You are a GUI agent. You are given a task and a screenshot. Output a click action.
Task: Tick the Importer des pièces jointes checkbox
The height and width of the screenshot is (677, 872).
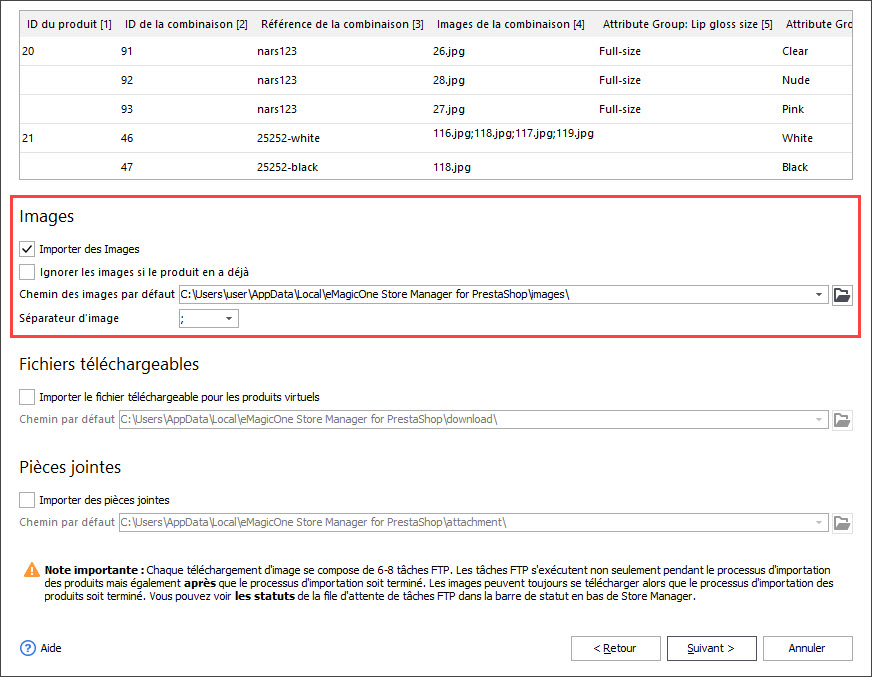27,500
